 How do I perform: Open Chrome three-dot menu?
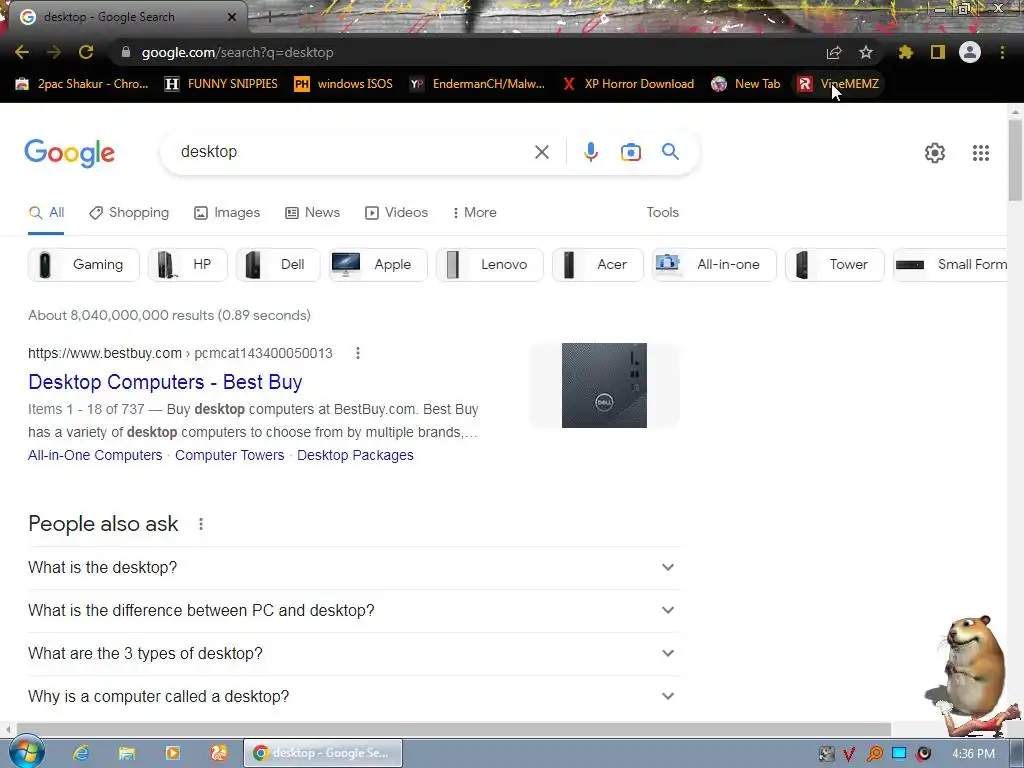tap(1002, 52)
